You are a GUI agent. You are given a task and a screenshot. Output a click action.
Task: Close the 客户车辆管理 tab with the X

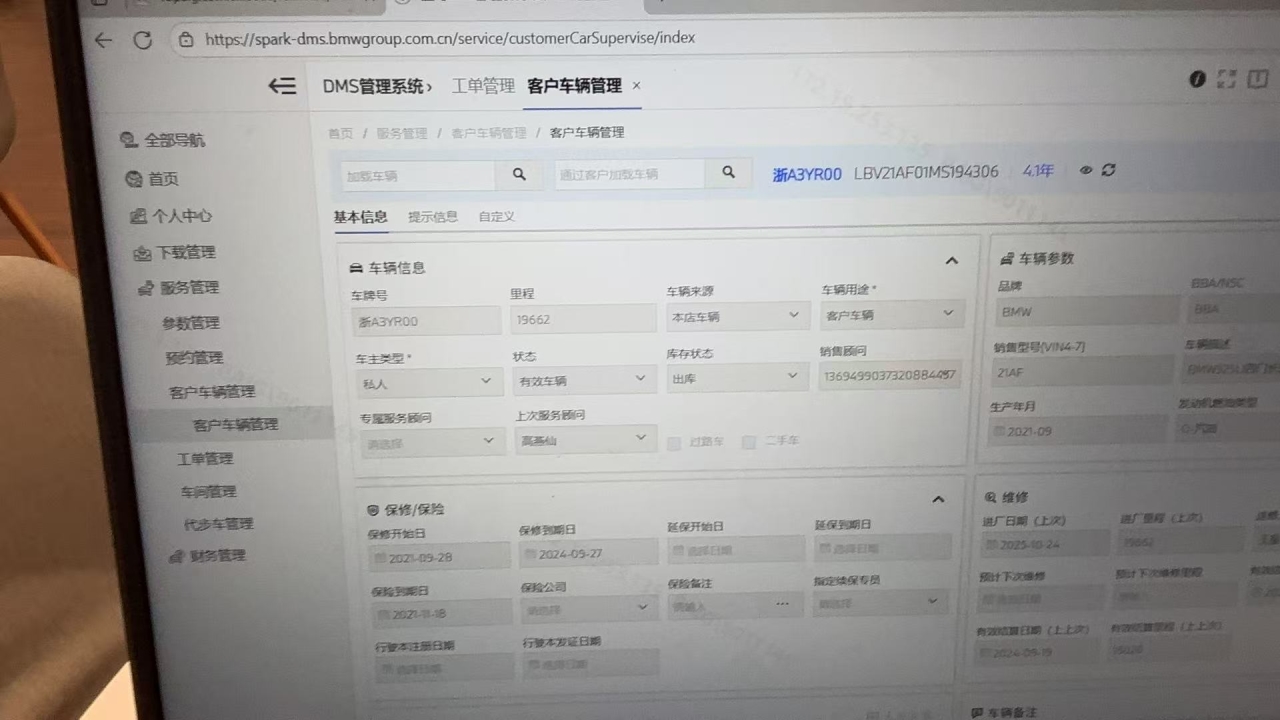pos(636,86)
